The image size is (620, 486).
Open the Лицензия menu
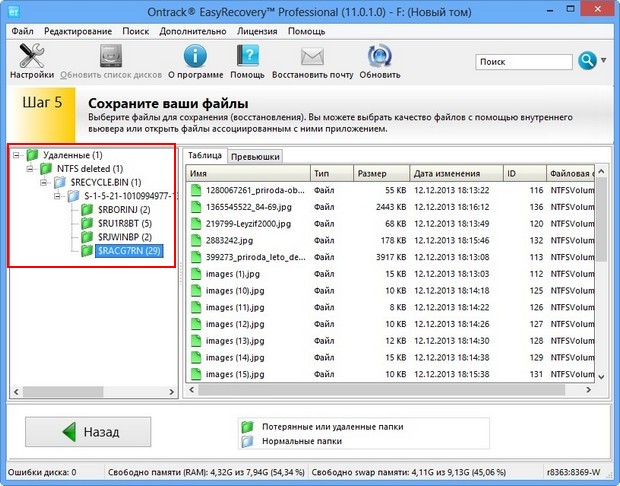[x=257, y=31]
